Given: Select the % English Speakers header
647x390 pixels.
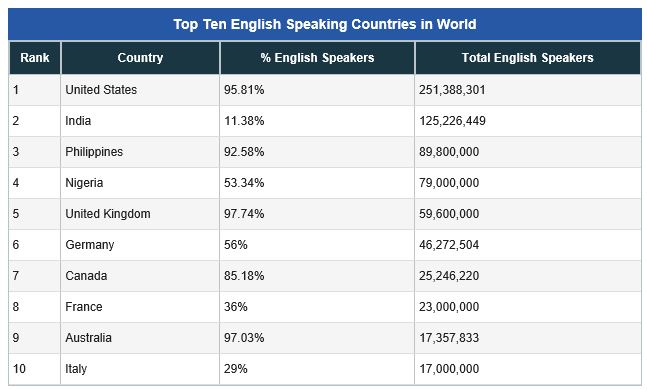Looking at the screenshot, I should [317, 58].
